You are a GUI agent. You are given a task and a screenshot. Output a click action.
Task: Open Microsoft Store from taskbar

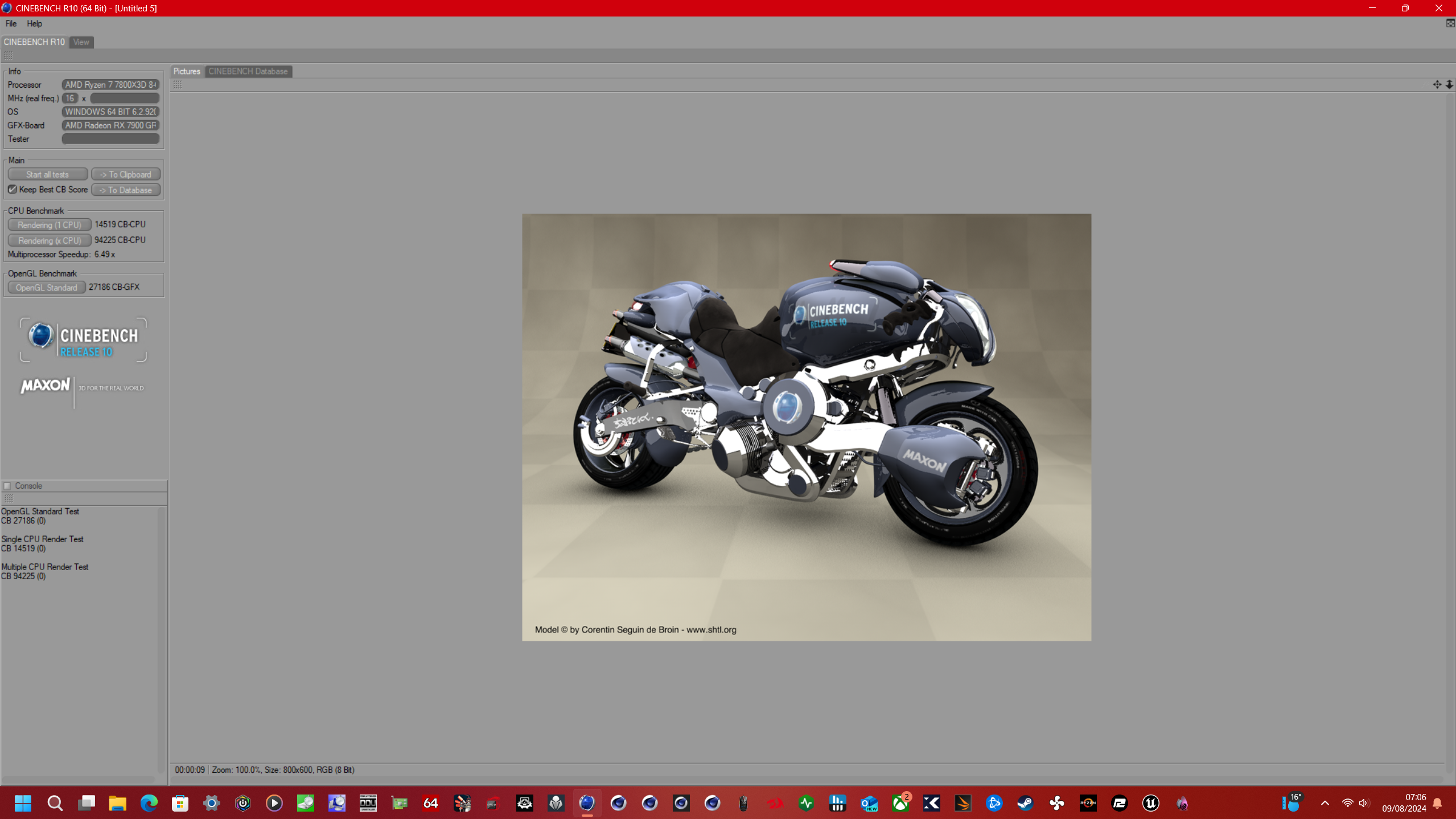coord(180,804)
